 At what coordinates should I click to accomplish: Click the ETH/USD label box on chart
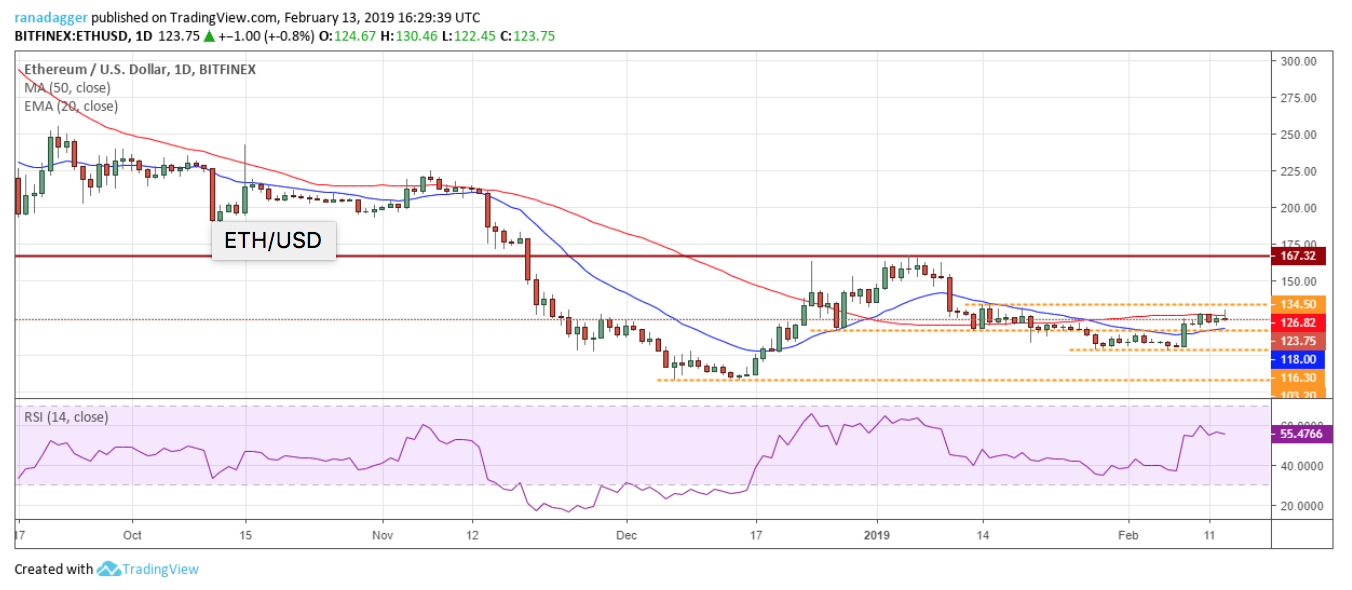coord(274,241)
